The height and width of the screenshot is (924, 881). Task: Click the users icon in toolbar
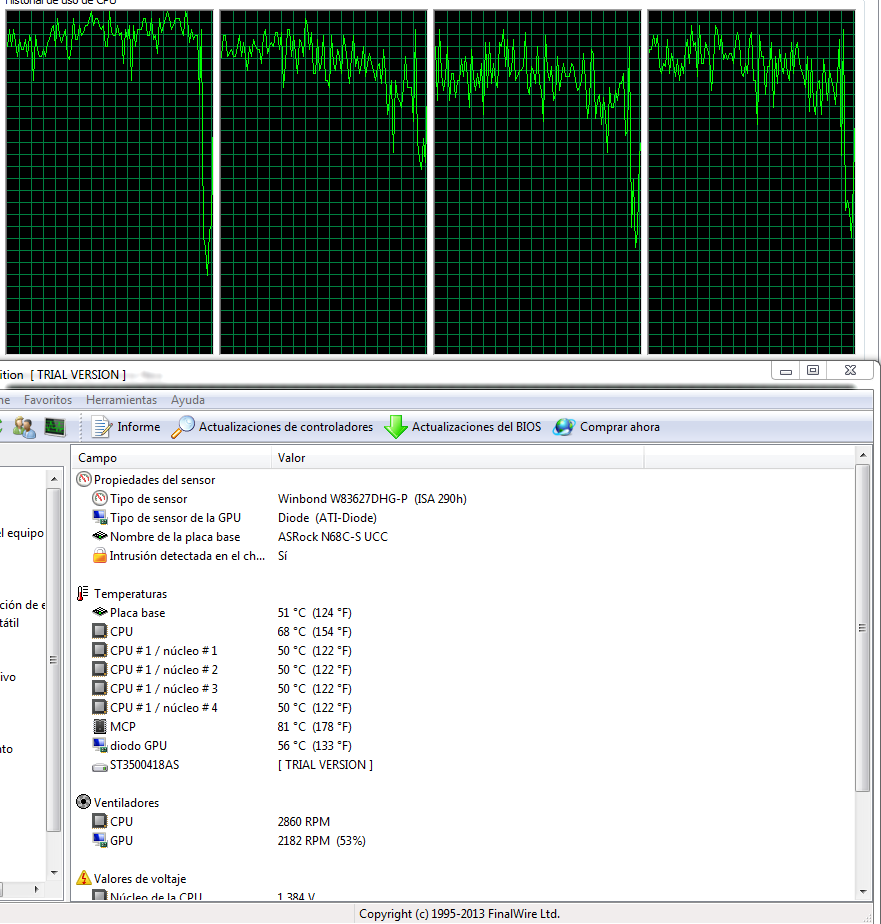24,427
